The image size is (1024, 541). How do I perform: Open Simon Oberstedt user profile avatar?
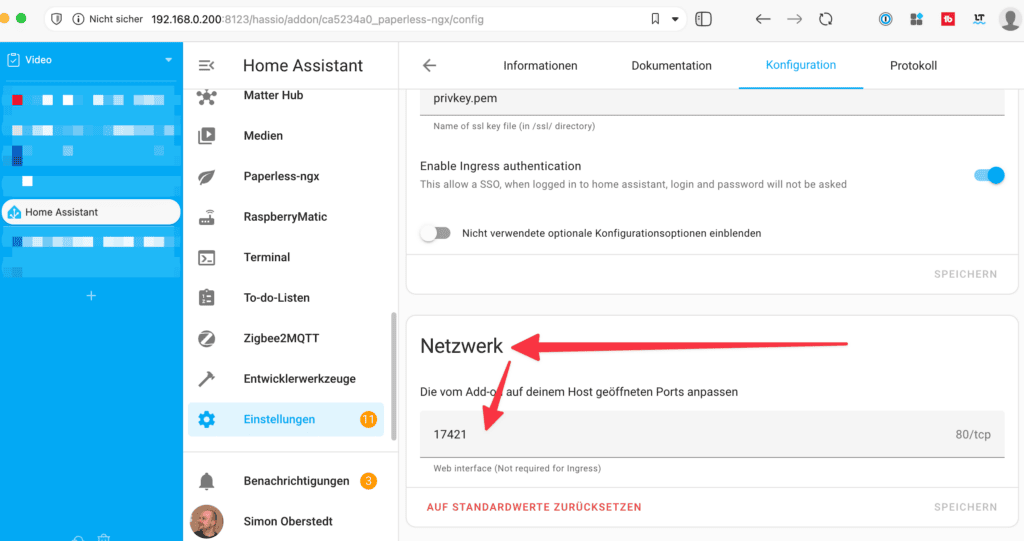click(x=206, y=521)
